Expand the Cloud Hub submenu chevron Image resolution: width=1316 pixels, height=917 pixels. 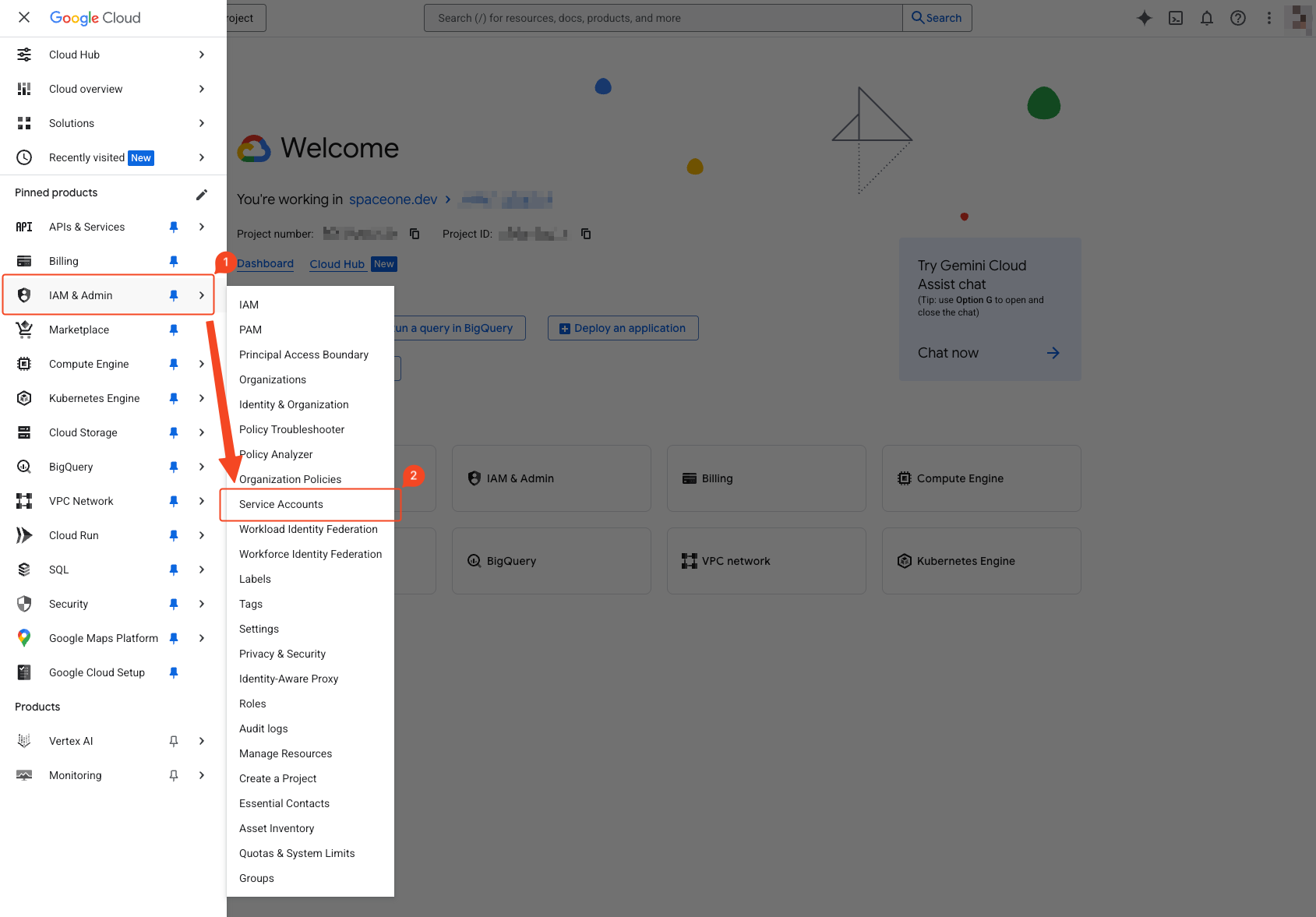[202, 55]
